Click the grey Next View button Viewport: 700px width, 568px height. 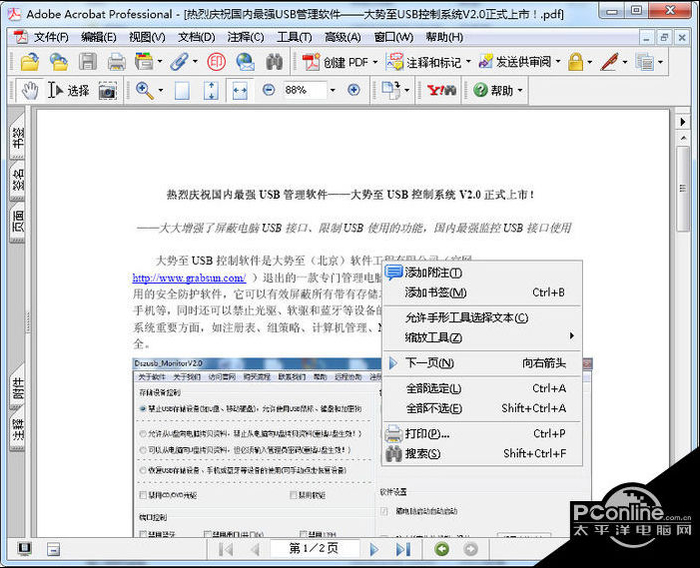pos(471,549)
